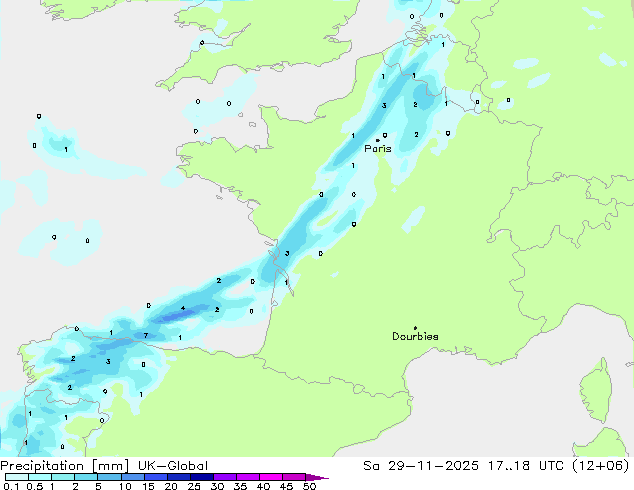Click the legend value '0.1'
Viewport: 634px width, 490px height.
[11, 486]
